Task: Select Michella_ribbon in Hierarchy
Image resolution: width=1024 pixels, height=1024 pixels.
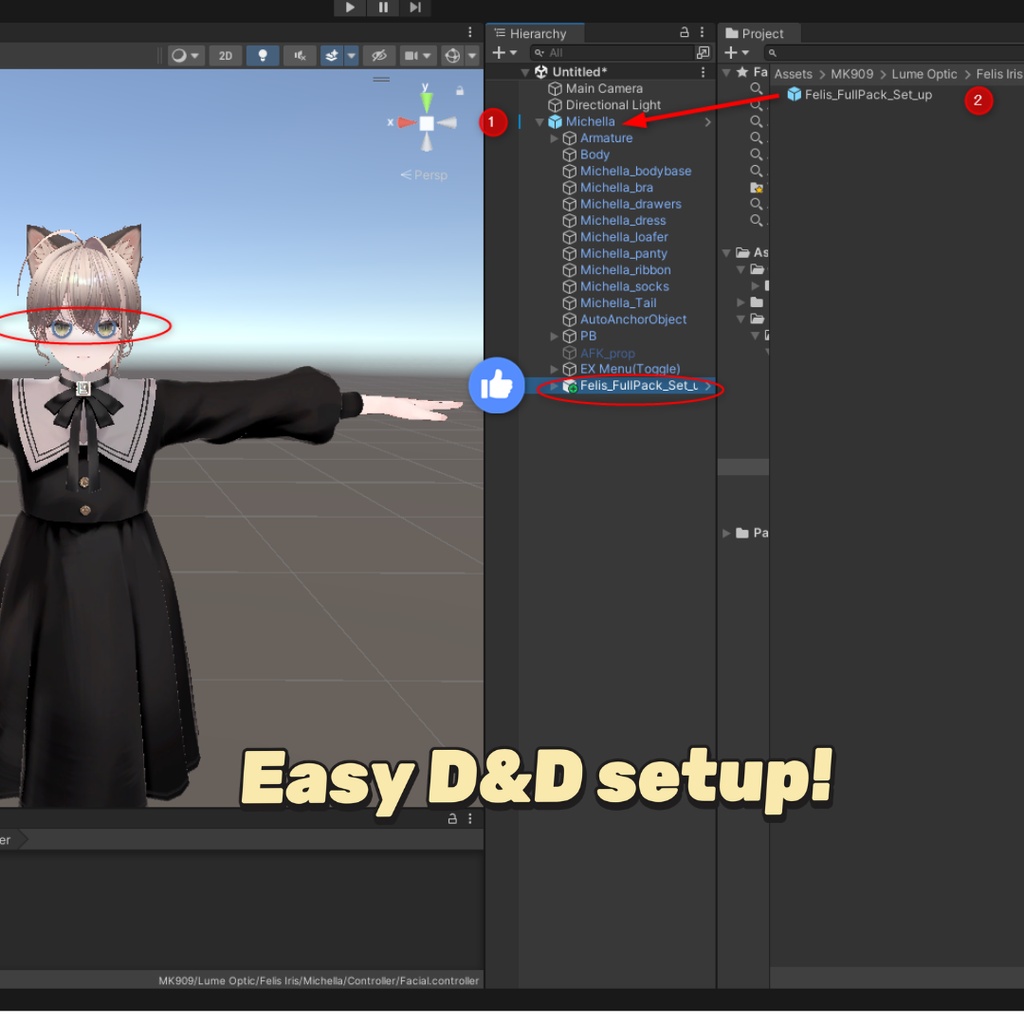Action: (x=625, y=270)
